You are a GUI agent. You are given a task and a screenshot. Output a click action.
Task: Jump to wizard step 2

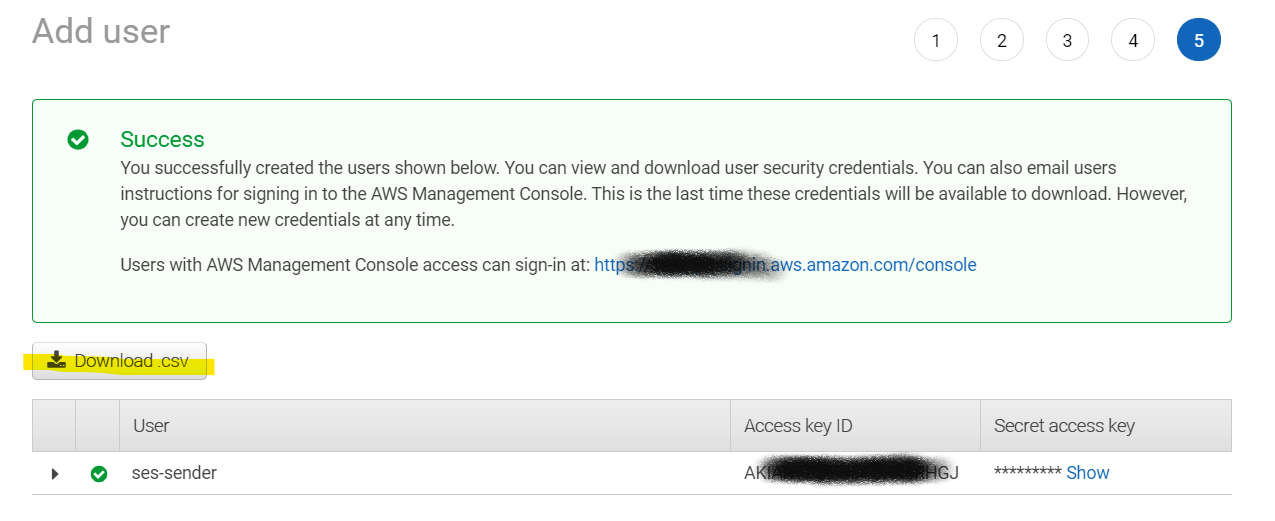coord(1001,40)
